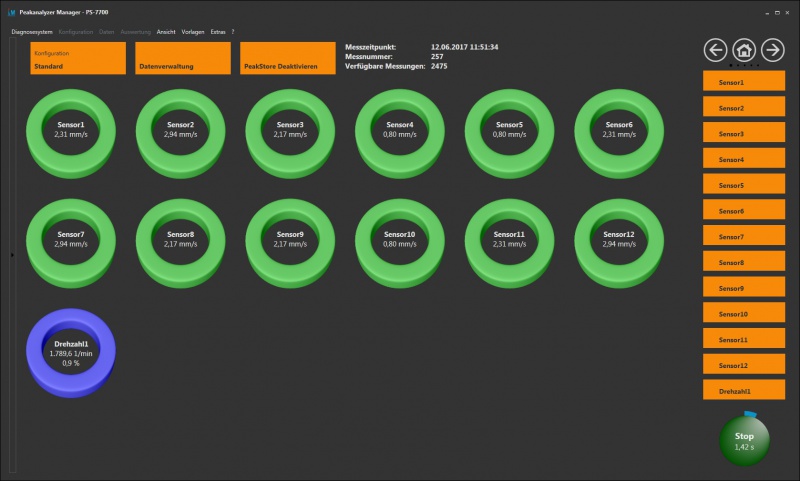Viewport: 800px width, 481px height.
Task: Click the Sensor12 orange sidebar button
Action: 744,366
